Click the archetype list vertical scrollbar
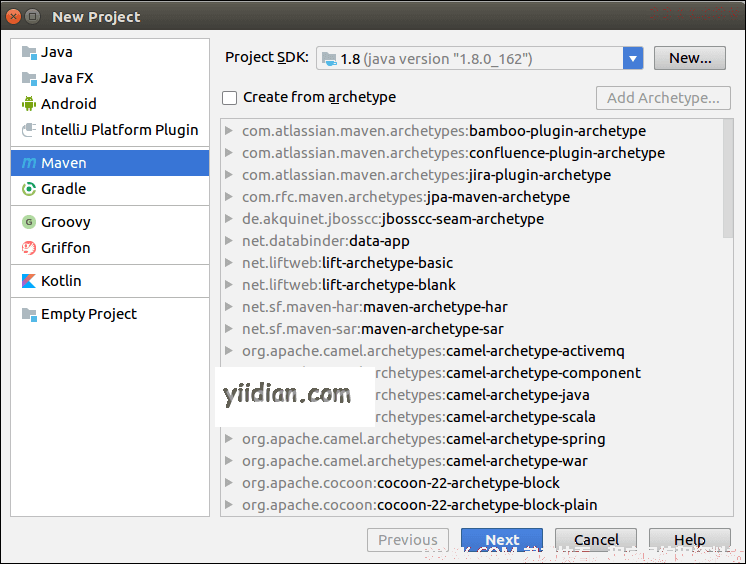Image resolution: width=746 pixels, height=564 pixels. 728,178
